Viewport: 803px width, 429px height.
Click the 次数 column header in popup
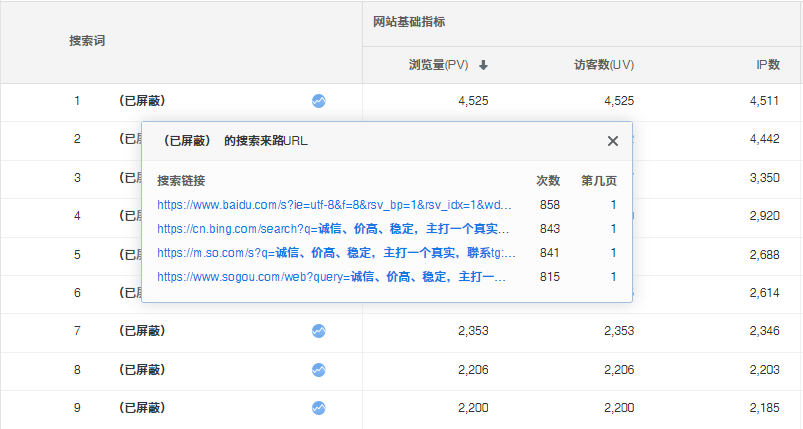[x=548, y=181]
